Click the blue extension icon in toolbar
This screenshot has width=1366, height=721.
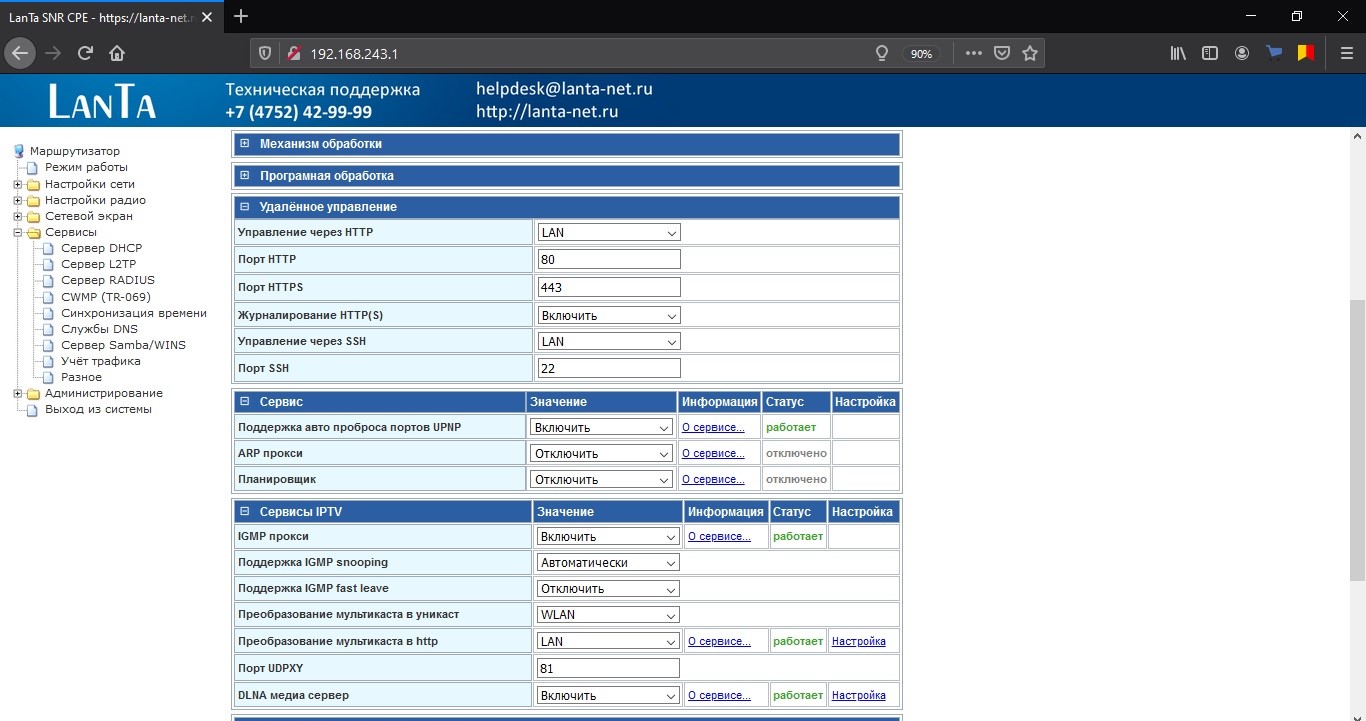pos(1274,53)
